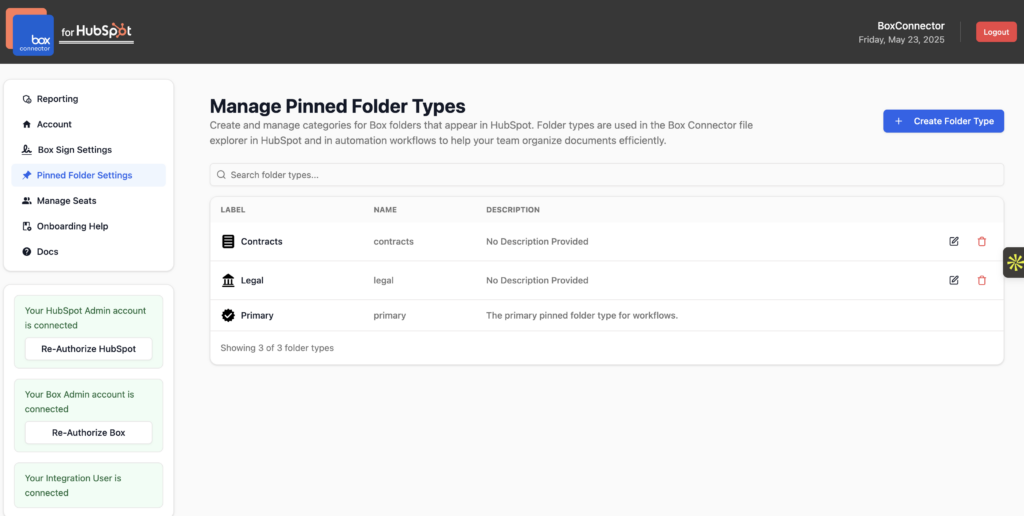Open the yellow asterisk side widget

click(x=1014, y=263)
